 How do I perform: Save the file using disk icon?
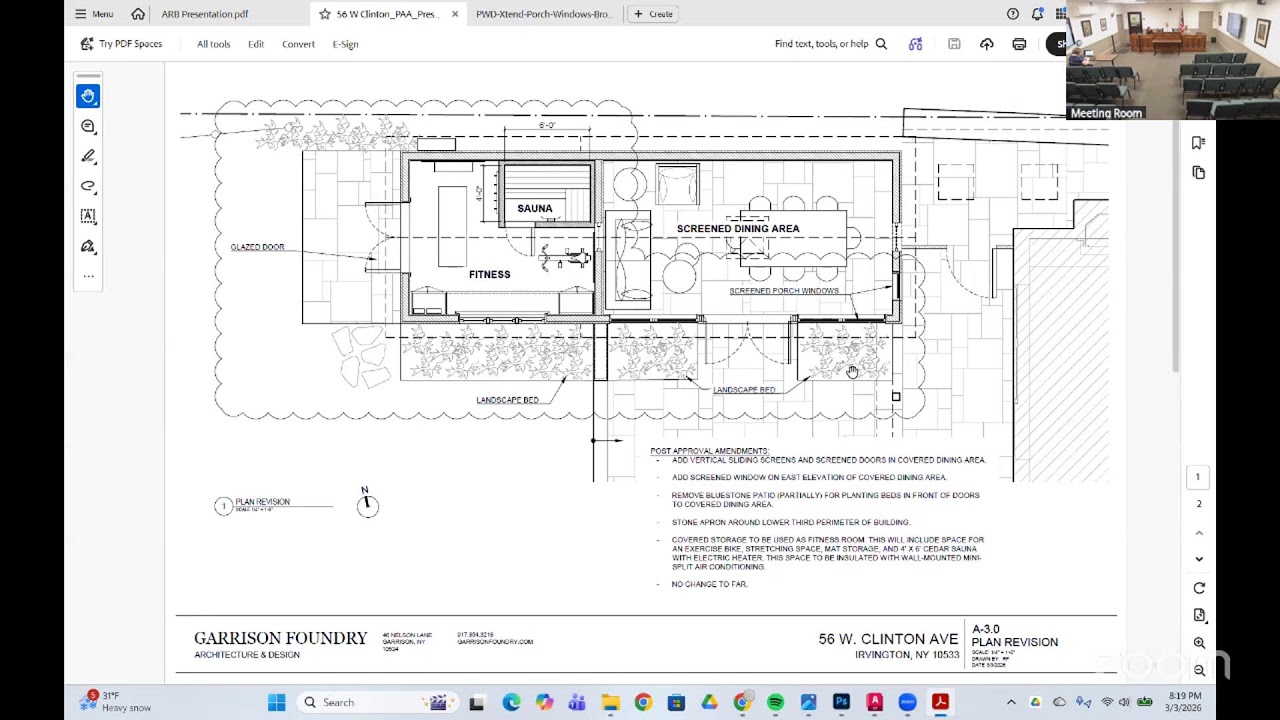[x=954, y=44]
